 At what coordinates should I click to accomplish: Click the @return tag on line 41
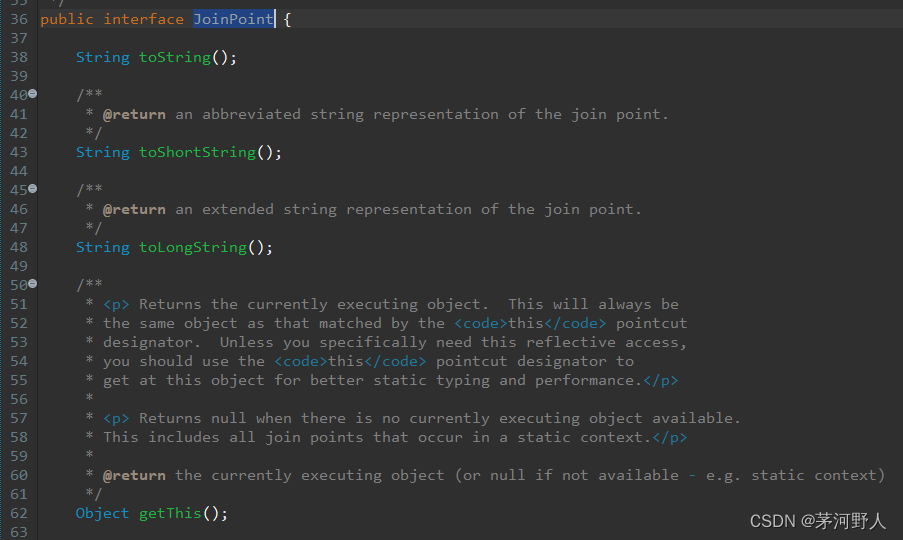134,114
